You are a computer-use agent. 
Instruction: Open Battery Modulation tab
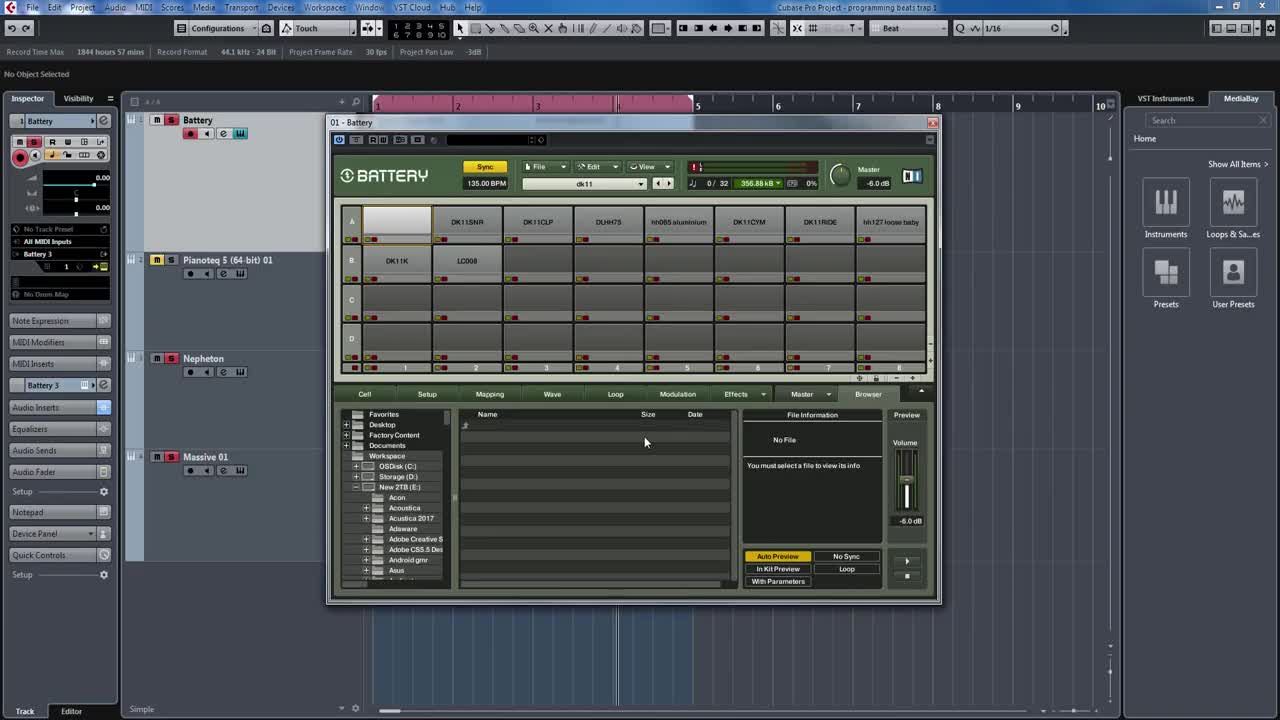tap(677, 394)
